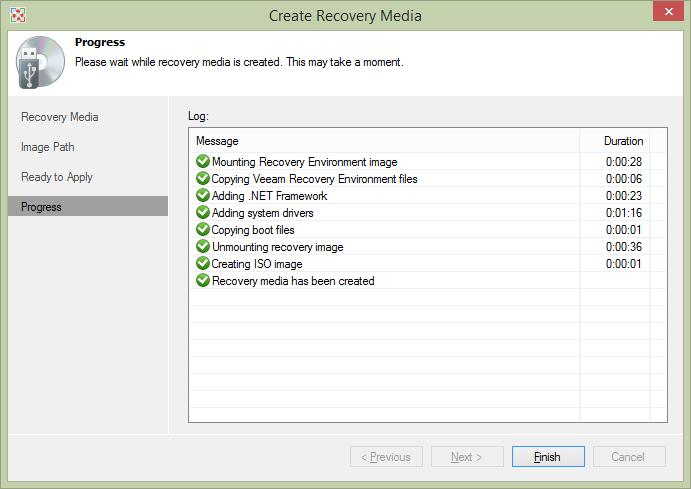Viewport: 691px width, 489px height.
Task: Click success icon next to Adding system drivers
Action: (x=203, y=213)
